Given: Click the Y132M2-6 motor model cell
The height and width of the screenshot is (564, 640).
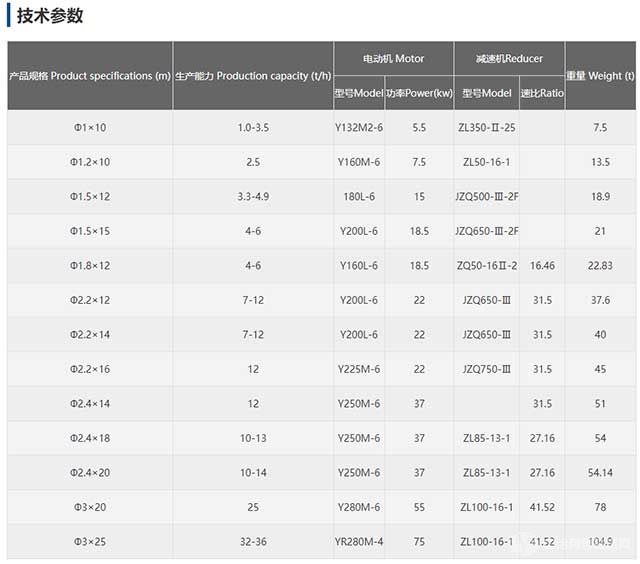Looking at the screenshot, I should (359, 127).
